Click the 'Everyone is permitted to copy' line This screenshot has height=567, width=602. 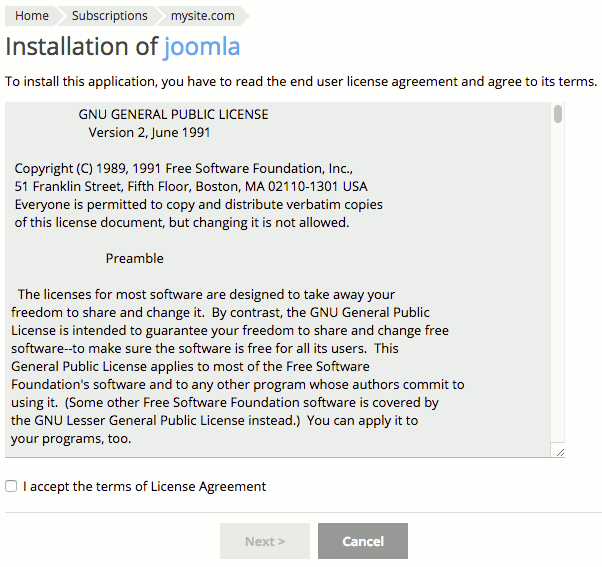point(198,204)
